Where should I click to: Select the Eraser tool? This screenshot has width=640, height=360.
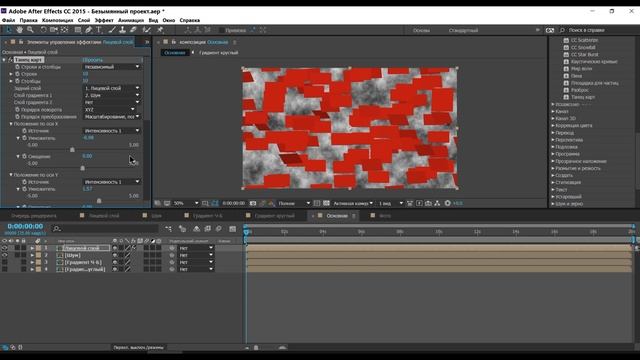pyautogui.click(x=133, y=30)
